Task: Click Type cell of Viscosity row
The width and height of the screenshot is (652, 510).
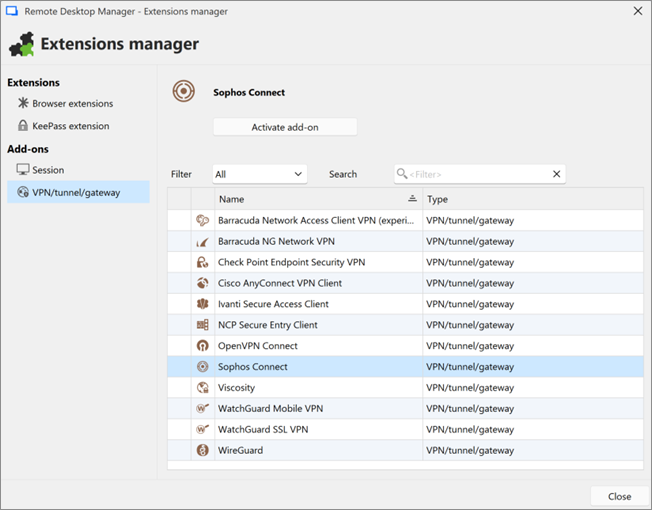Action: pyautogui.click(x=533, y=387)
